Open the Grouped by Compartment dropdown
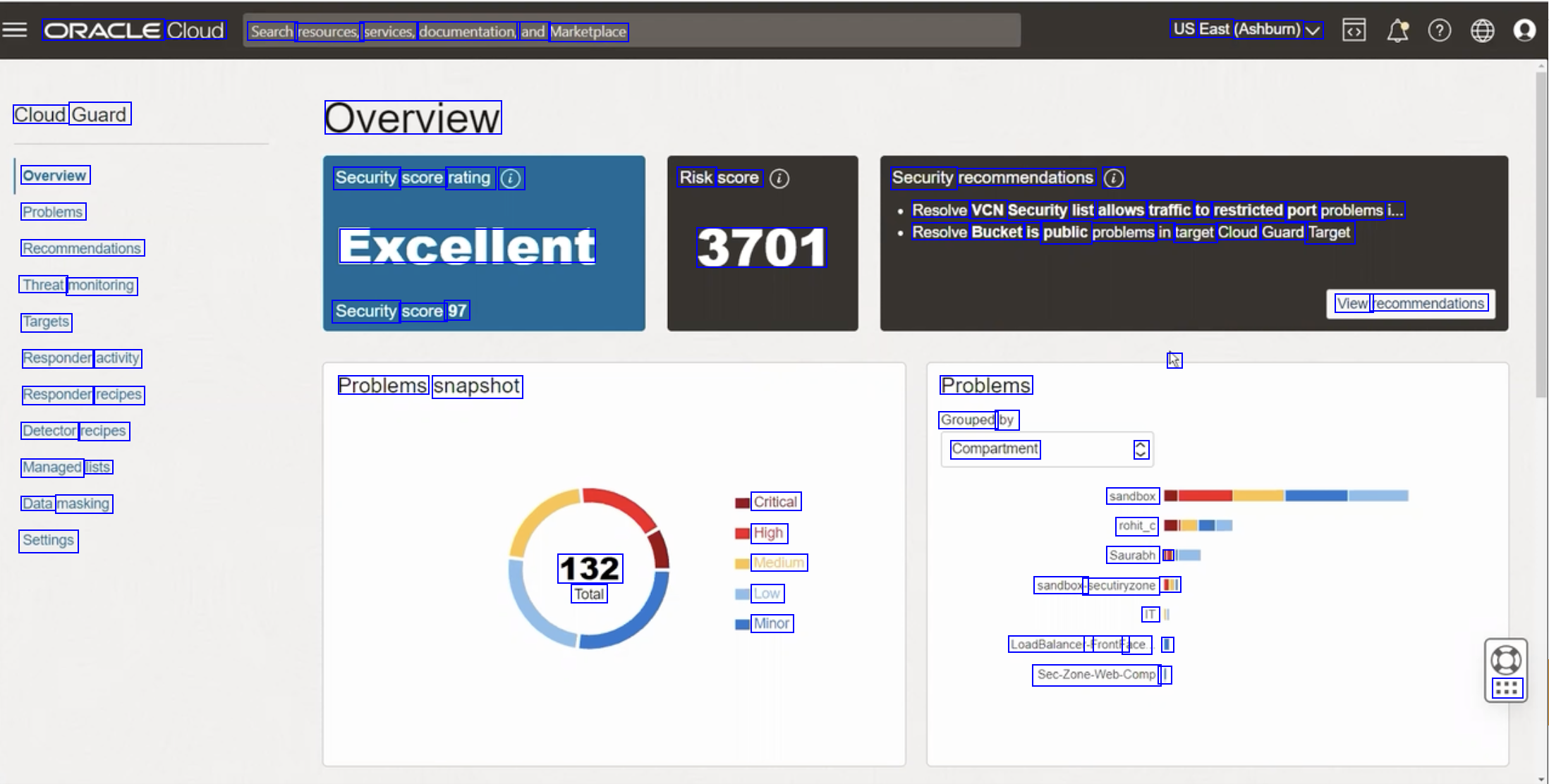1549x784 pixels. click(1047, 449)
